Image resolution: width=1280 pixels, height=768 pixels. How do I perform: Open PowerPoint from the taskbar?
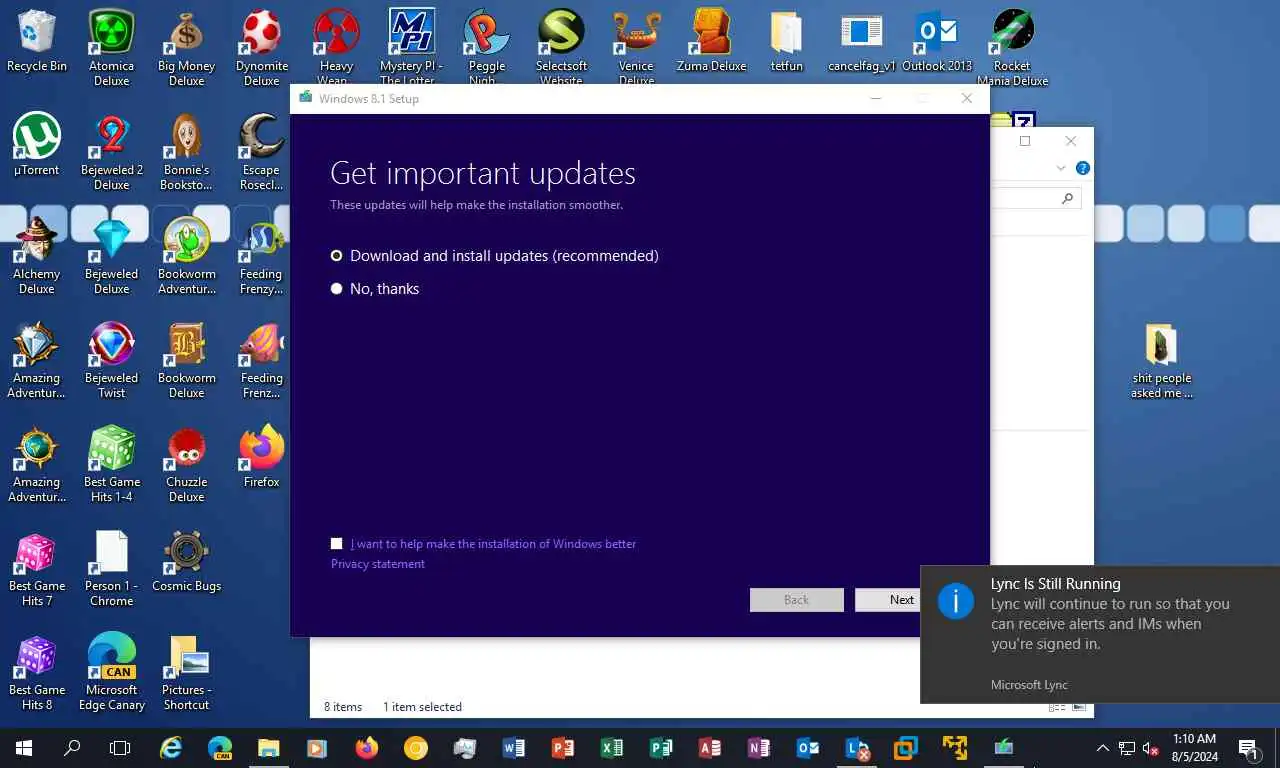(x=563, y=748)
